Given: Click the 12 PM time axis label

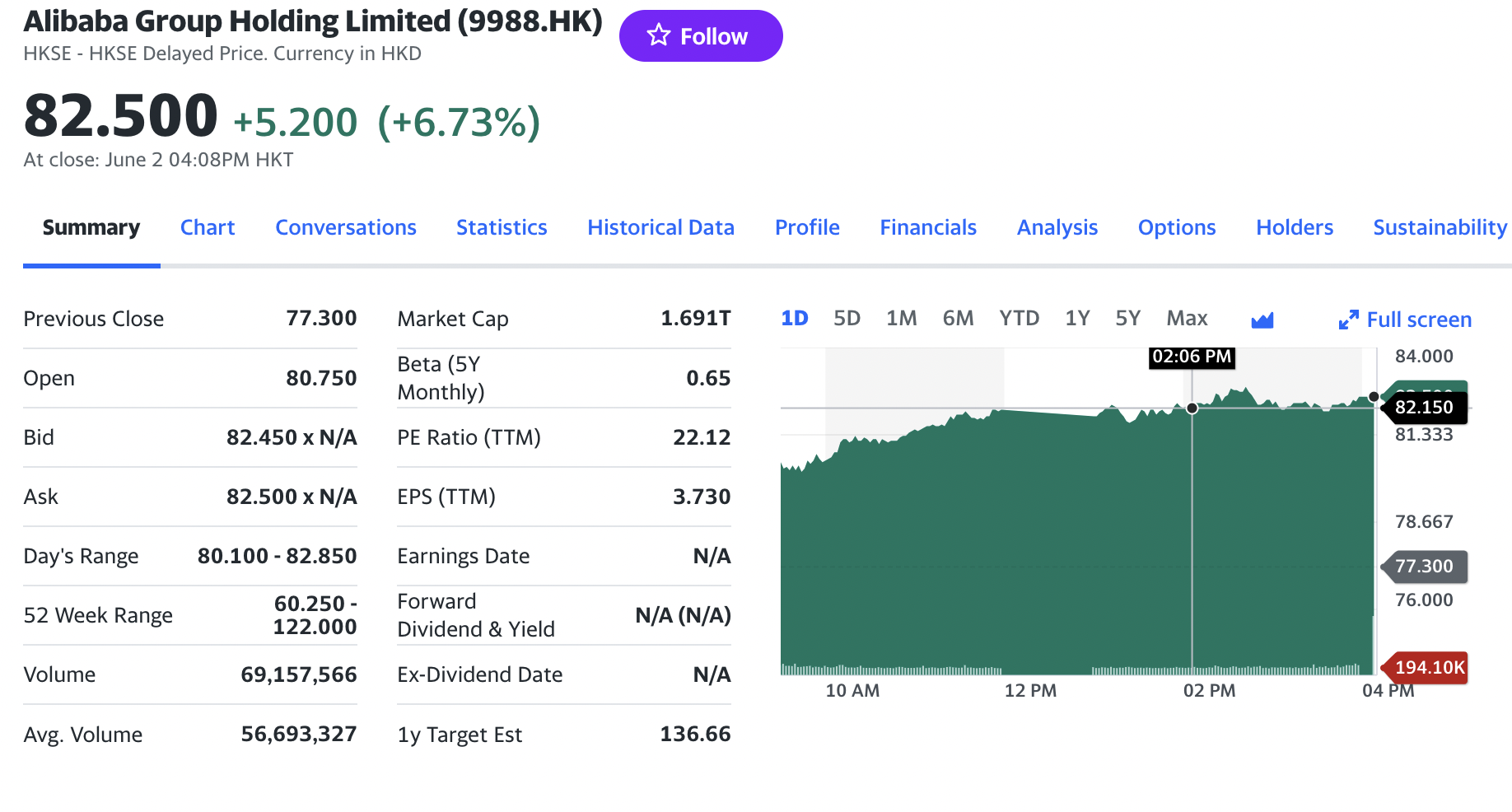Looking at the screenshot, I should coord(1030,690).
